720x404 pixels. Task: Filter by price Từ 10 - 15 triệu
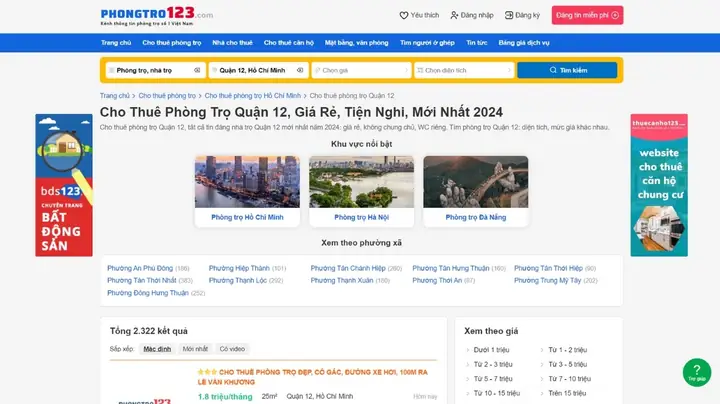click(497, 393)
